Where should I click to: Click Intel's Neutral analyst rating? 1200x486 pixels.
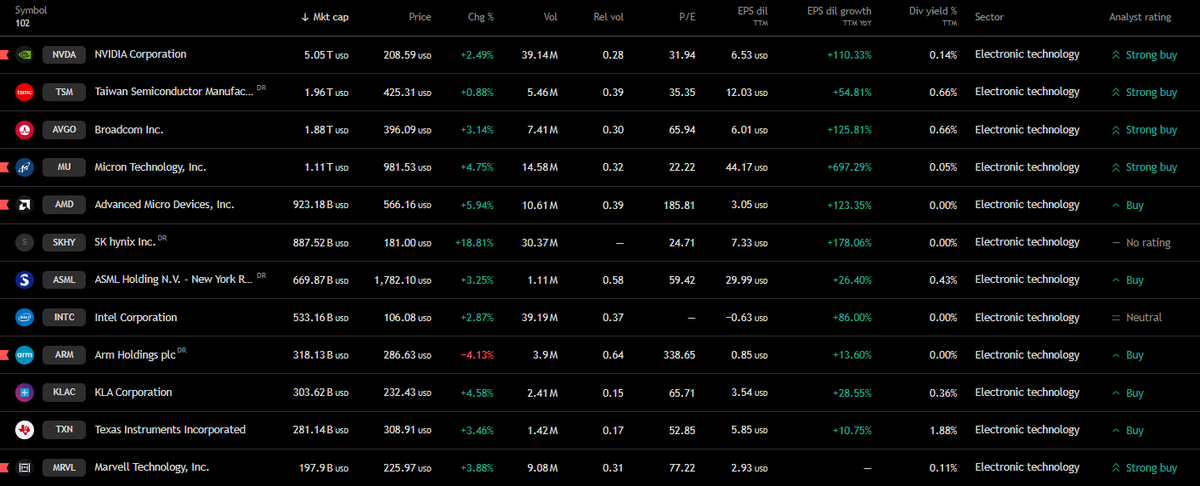click(x=1136, y=317)
